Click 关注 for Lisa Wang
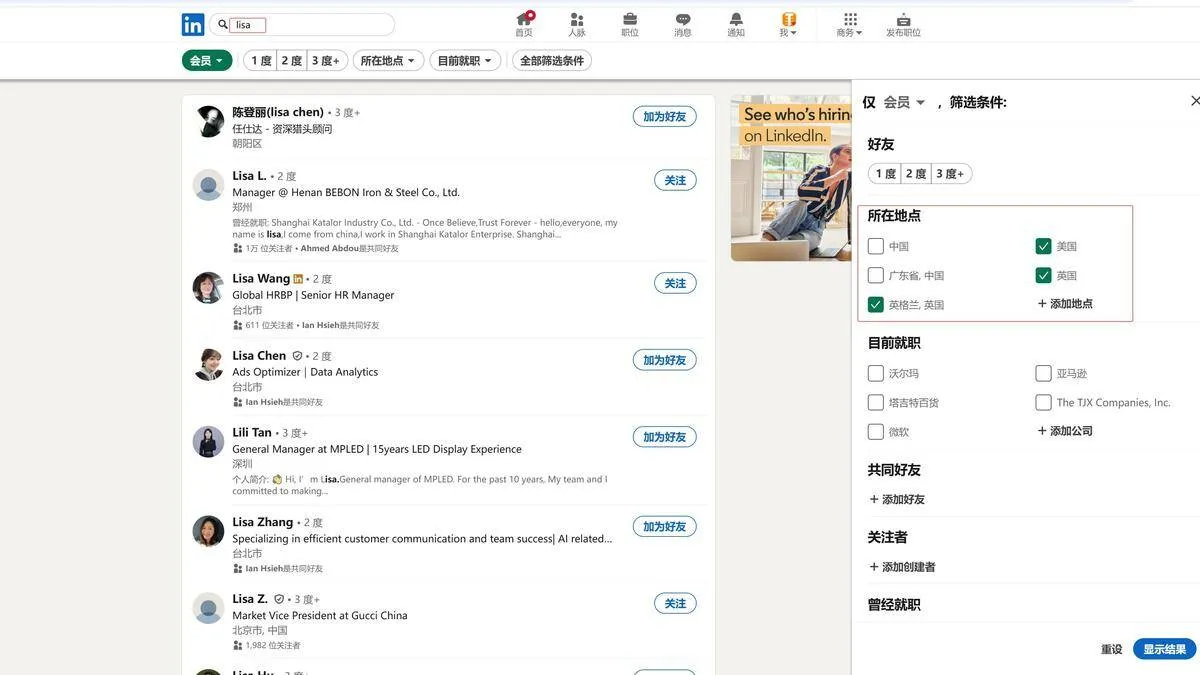Viewport: 1200px width, 675px height. pos(676,284)
